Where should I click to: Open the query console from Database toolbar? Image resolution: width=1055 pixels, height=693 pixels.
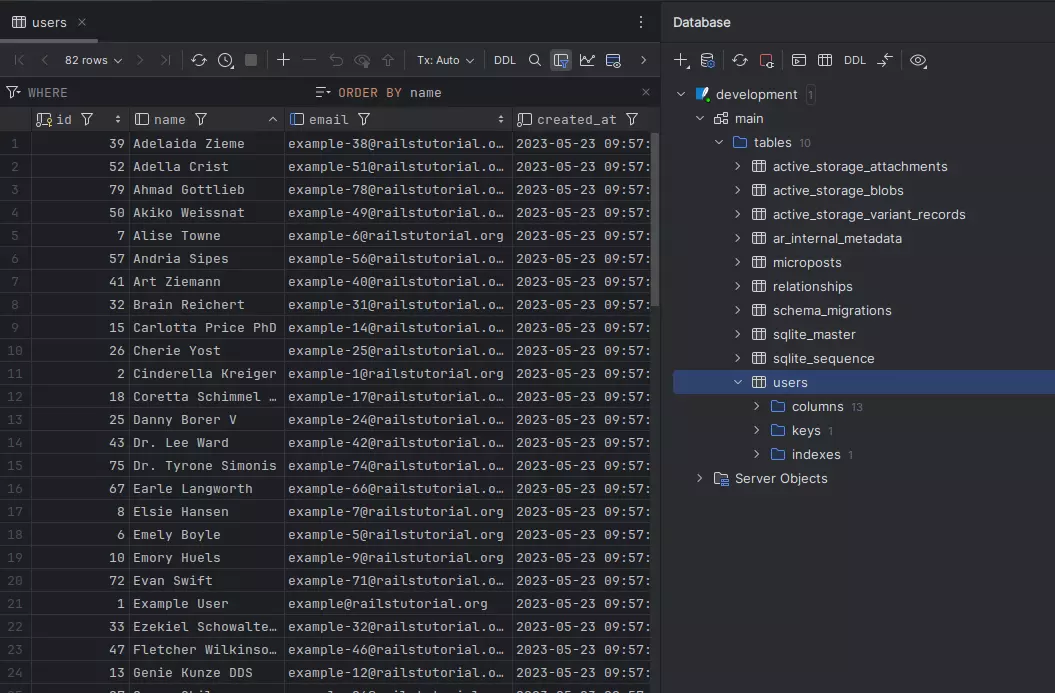[x=799, y=60]
